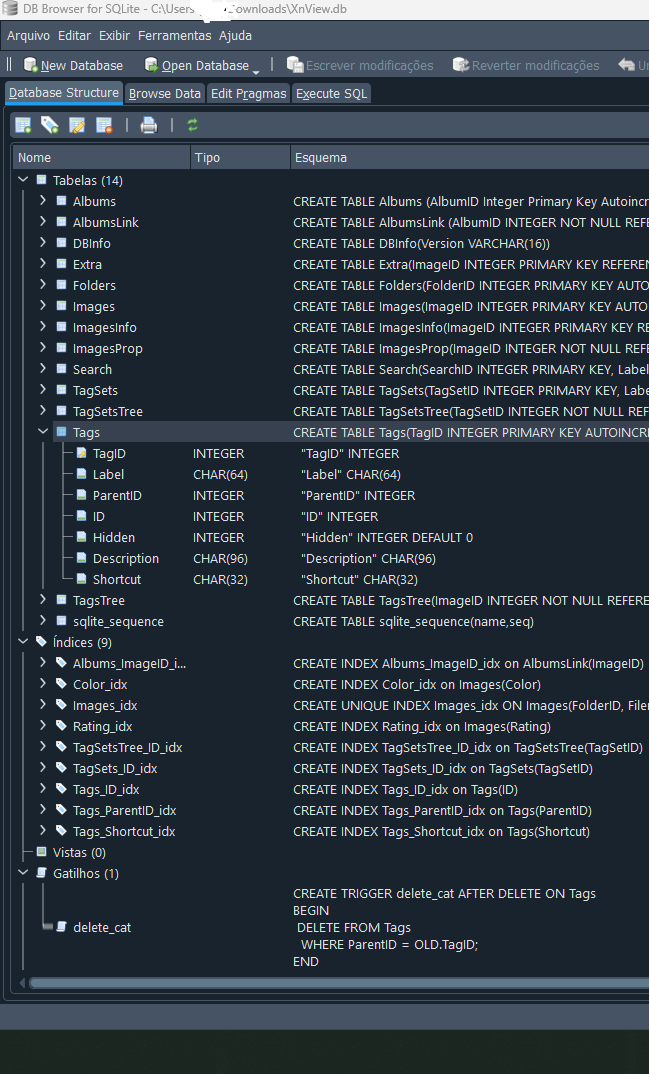Expand the TagsTree table
Screen dimensions: 649x1074
point(43,599)
